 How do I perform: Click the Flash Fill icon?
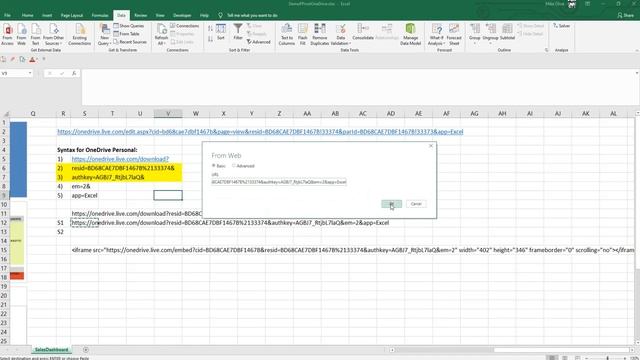coord(302,34)
